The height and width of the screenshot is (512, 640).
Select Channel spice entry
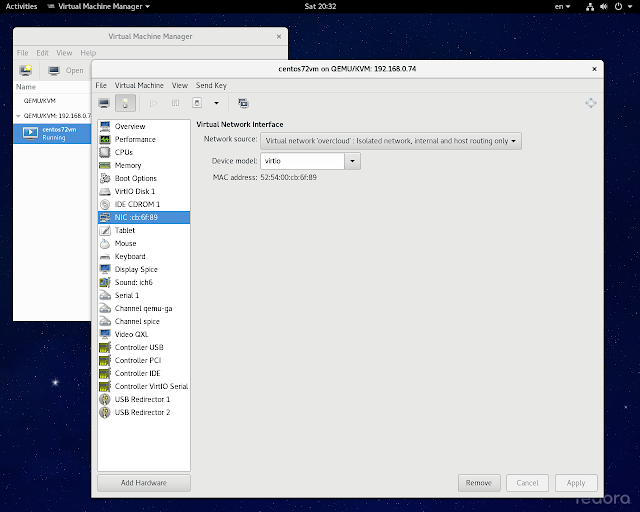pos(144,321)
